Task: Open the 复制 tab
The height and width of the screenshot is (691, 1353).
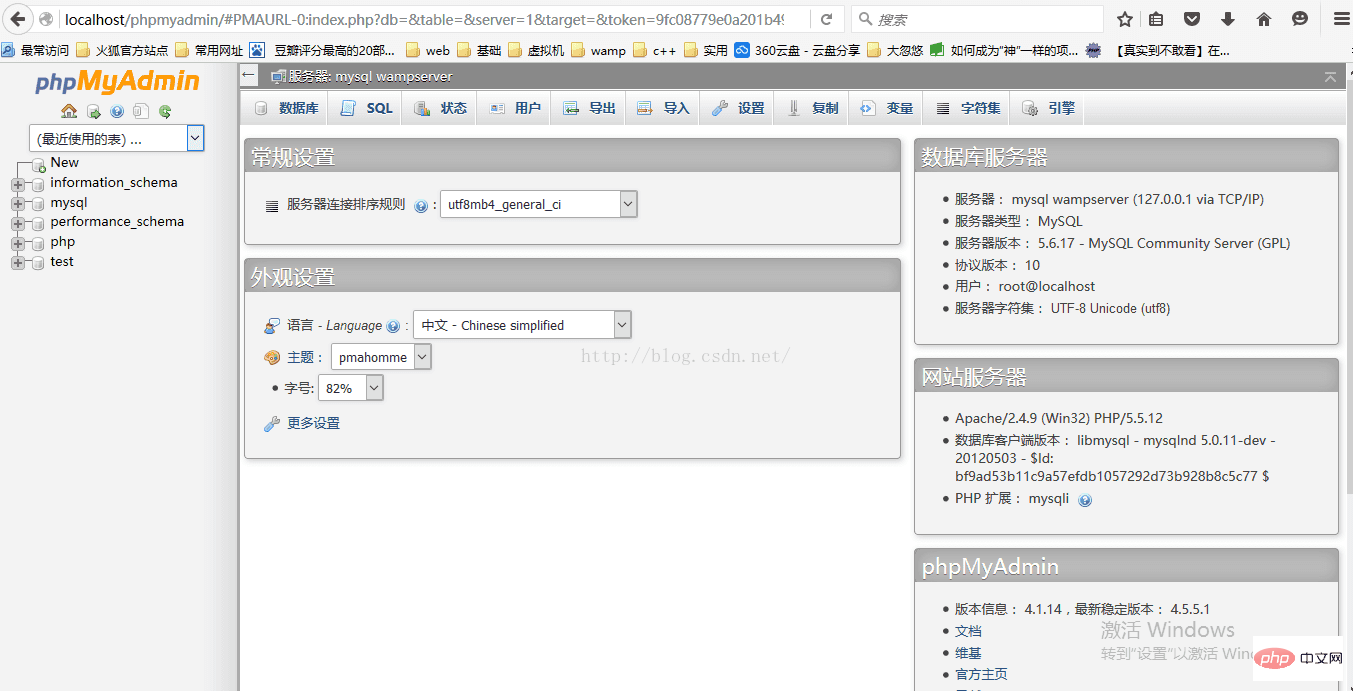Action: coord(812,108)
